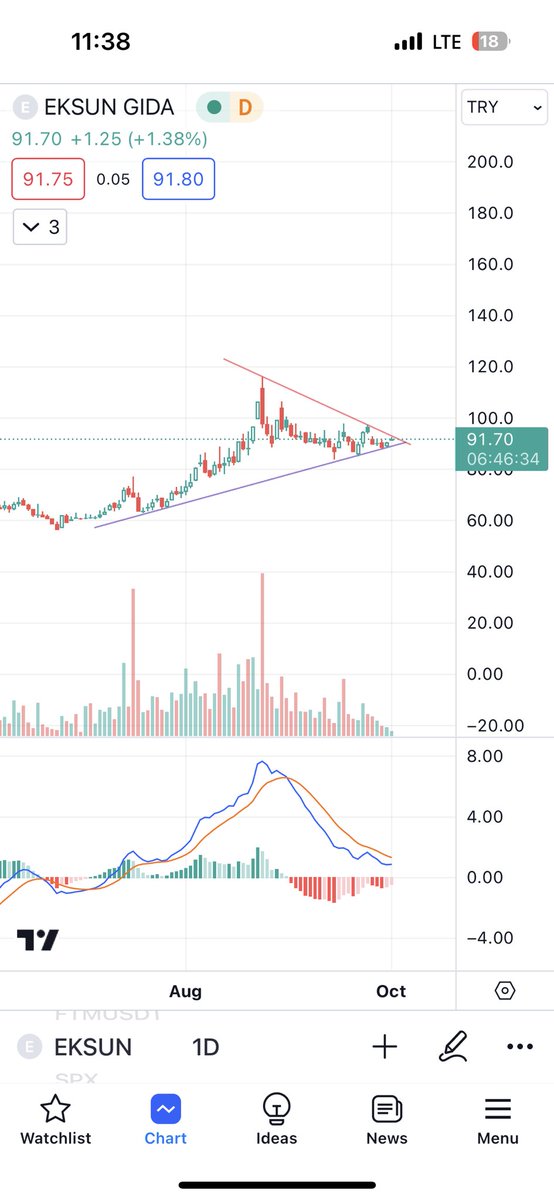Tap the blue buy price 91.80
Screen dimensions: 554x1200
(178, 180)
